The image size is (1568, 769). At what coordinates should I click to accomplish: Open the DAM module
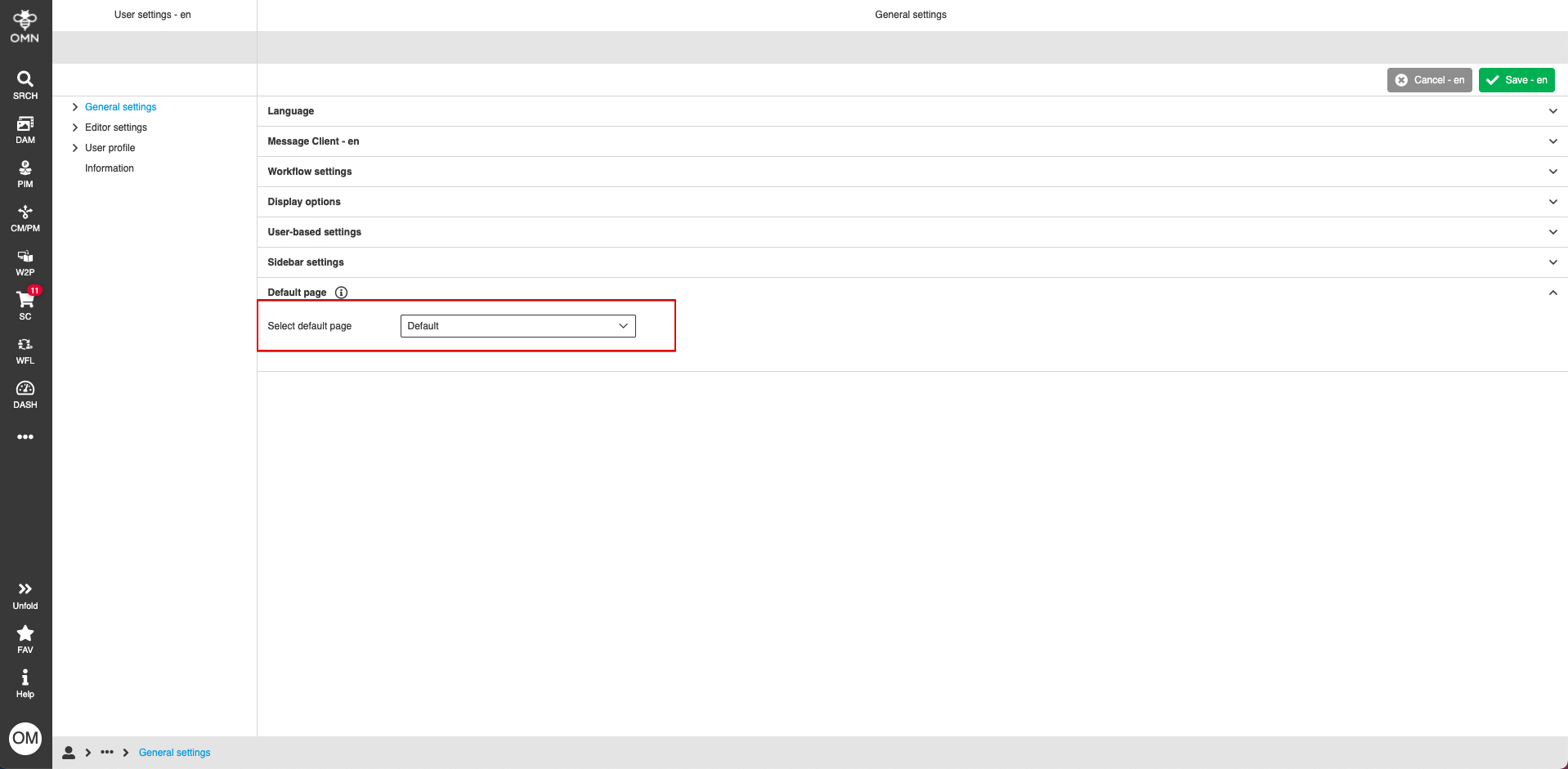click(x=25, y=129)
